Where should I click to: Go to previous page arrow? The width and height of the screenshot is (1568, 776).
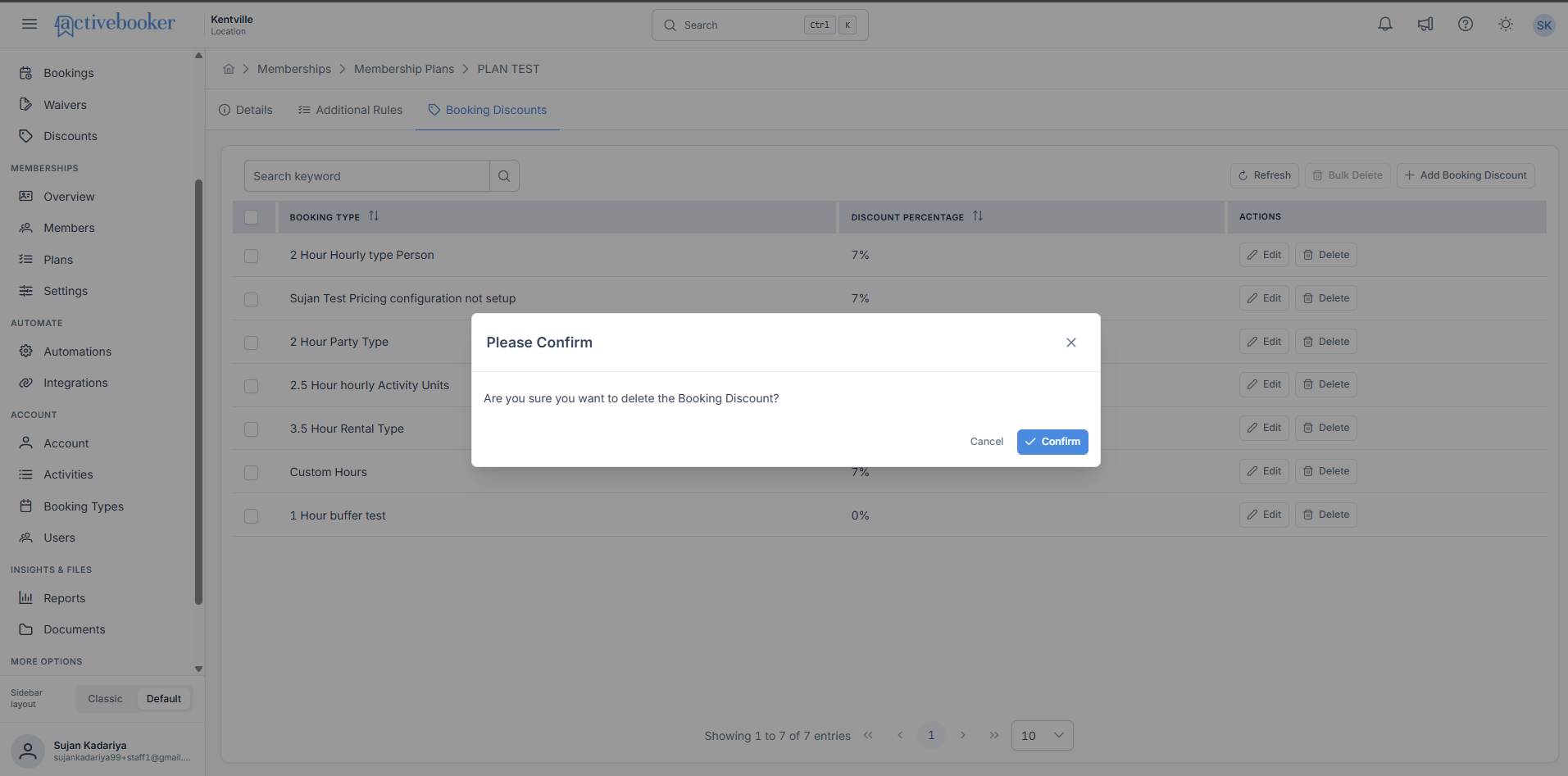tap(900, 735)
